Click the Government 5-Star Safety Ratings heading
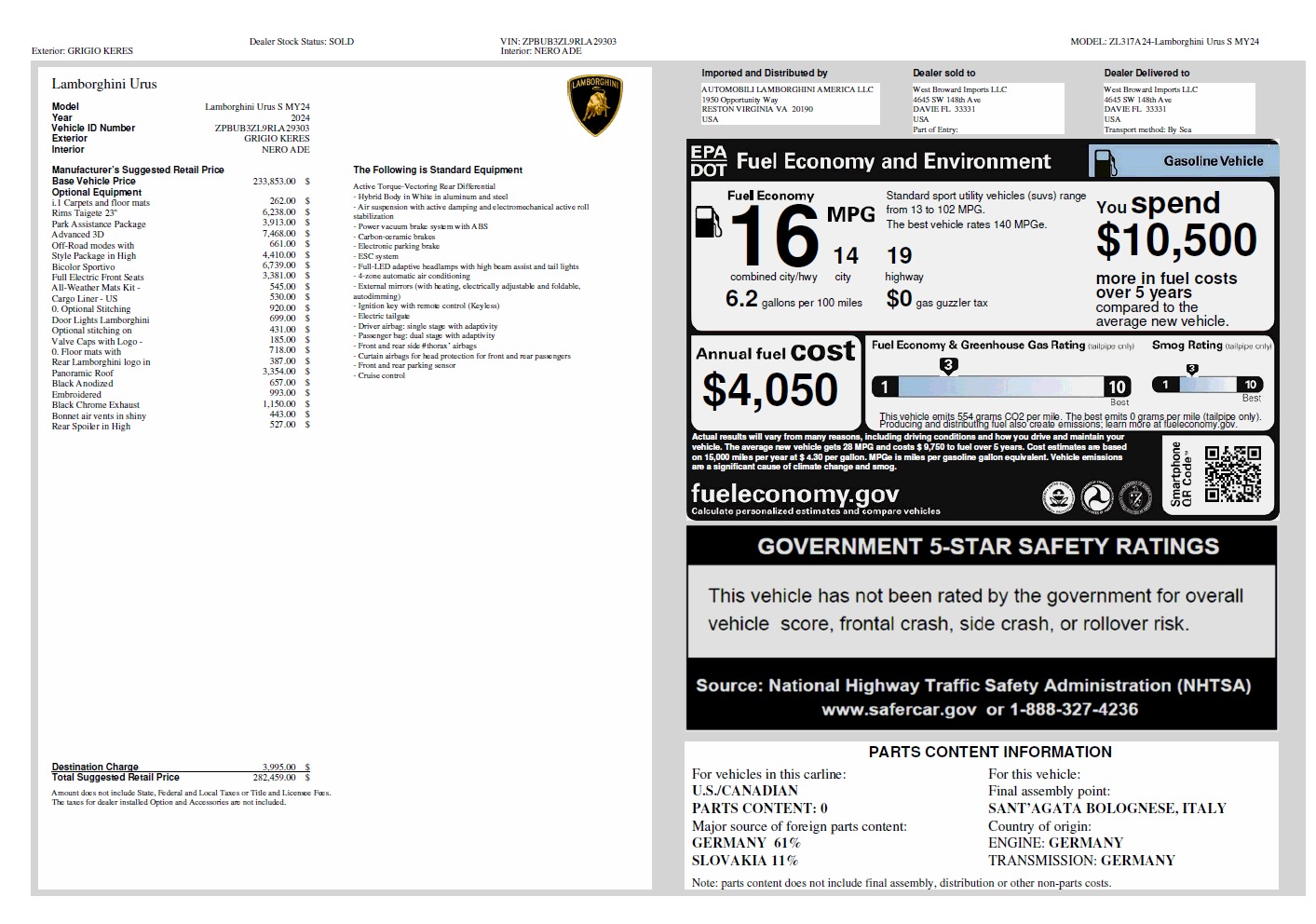 (x=987, y=547)
